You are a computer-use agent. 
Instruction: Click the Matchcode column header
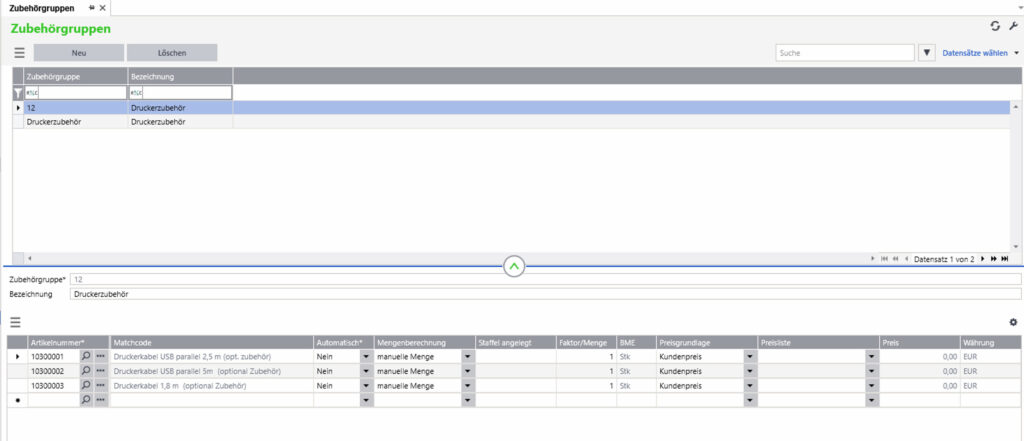click(x=212, y=342)
